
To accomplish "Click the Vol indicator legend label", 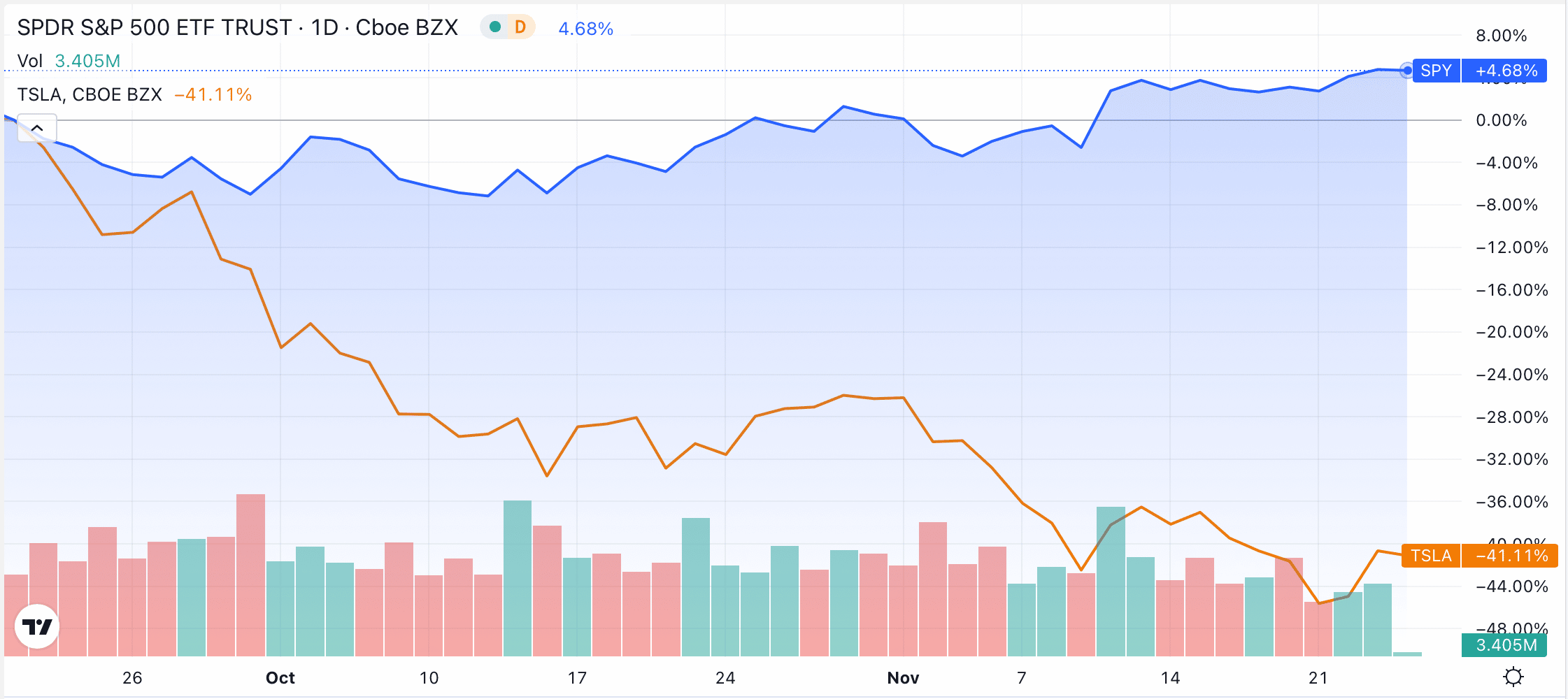I will pyautogui.click(x=30, y=61).
